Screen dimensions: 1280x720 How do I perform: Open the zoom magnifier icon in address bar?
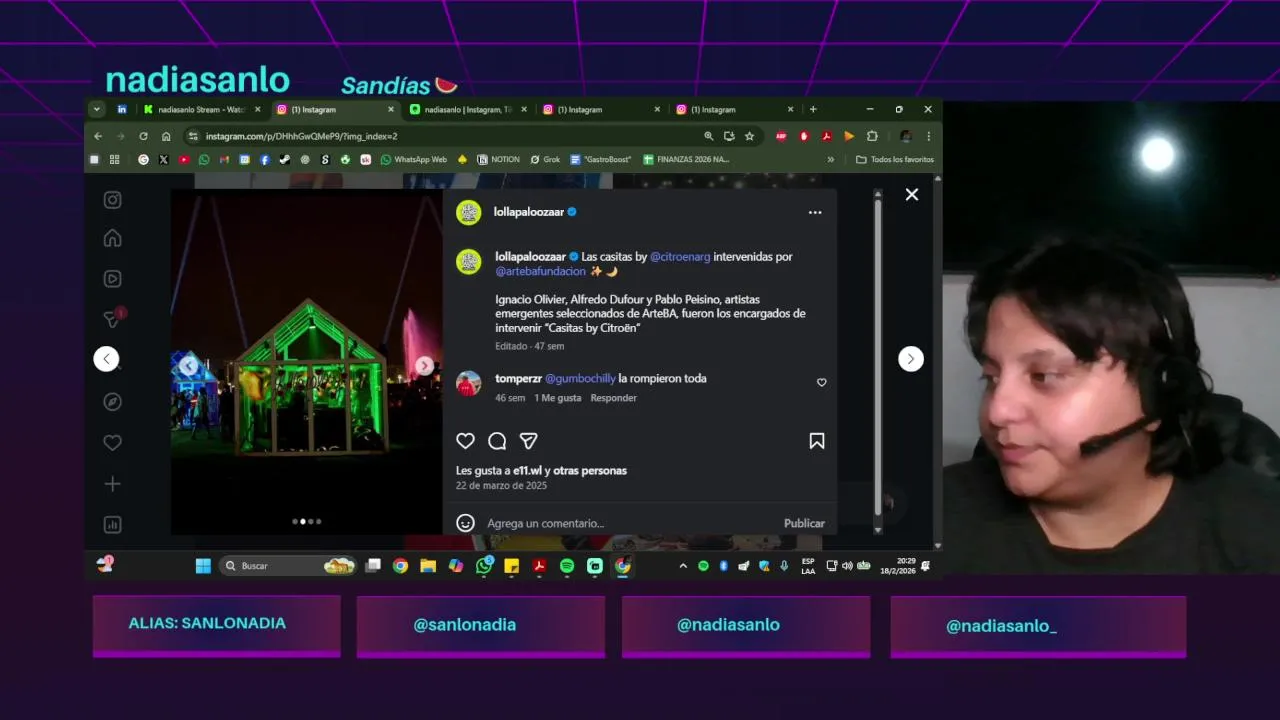pyautogui.click(x=709, y=136)
